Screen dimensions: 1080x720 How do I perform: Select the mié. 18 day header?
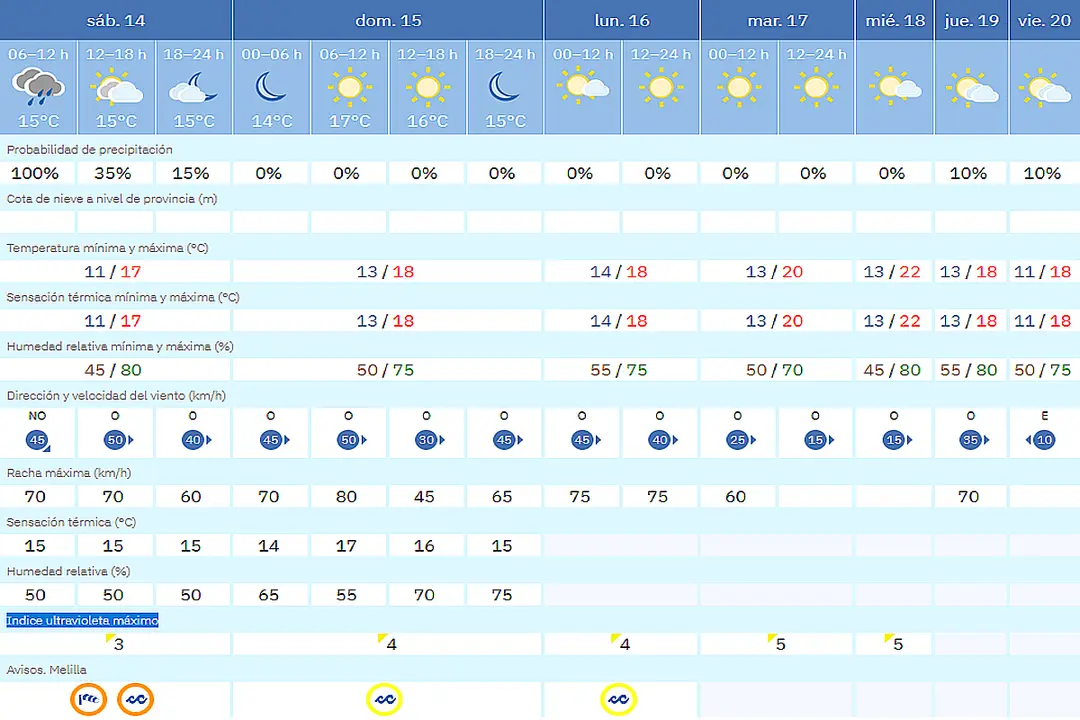(x=895, y=20)
